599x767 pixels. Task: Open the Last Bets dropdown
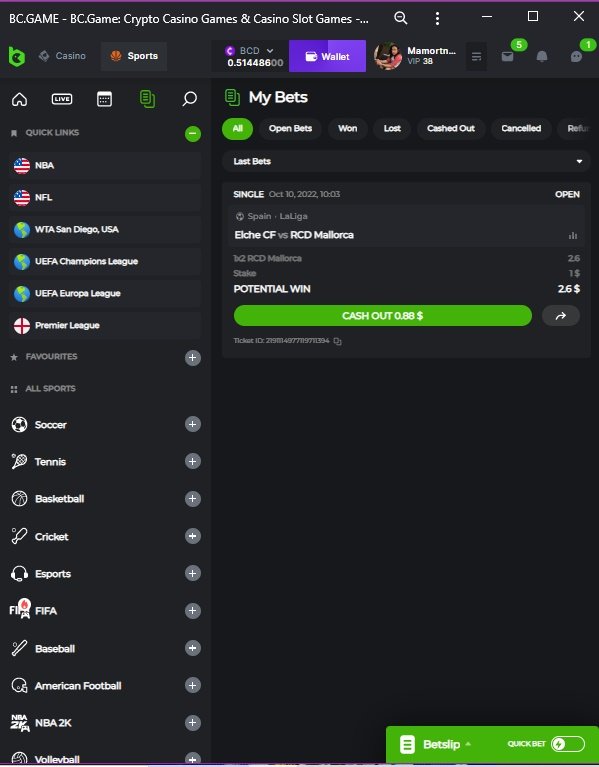point(406,161)
